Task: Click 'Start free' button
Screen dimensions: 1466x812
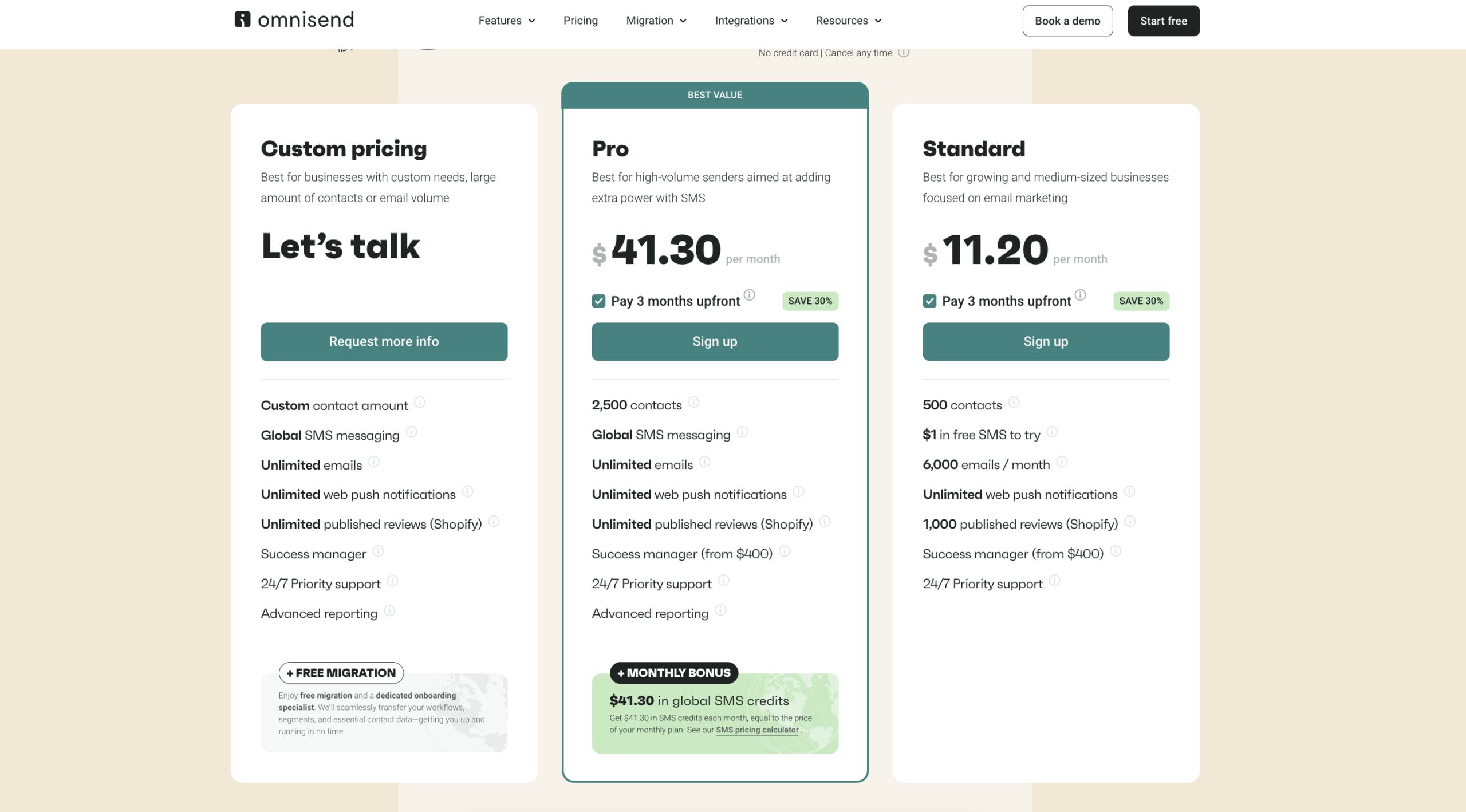Action: point(1163,21)
